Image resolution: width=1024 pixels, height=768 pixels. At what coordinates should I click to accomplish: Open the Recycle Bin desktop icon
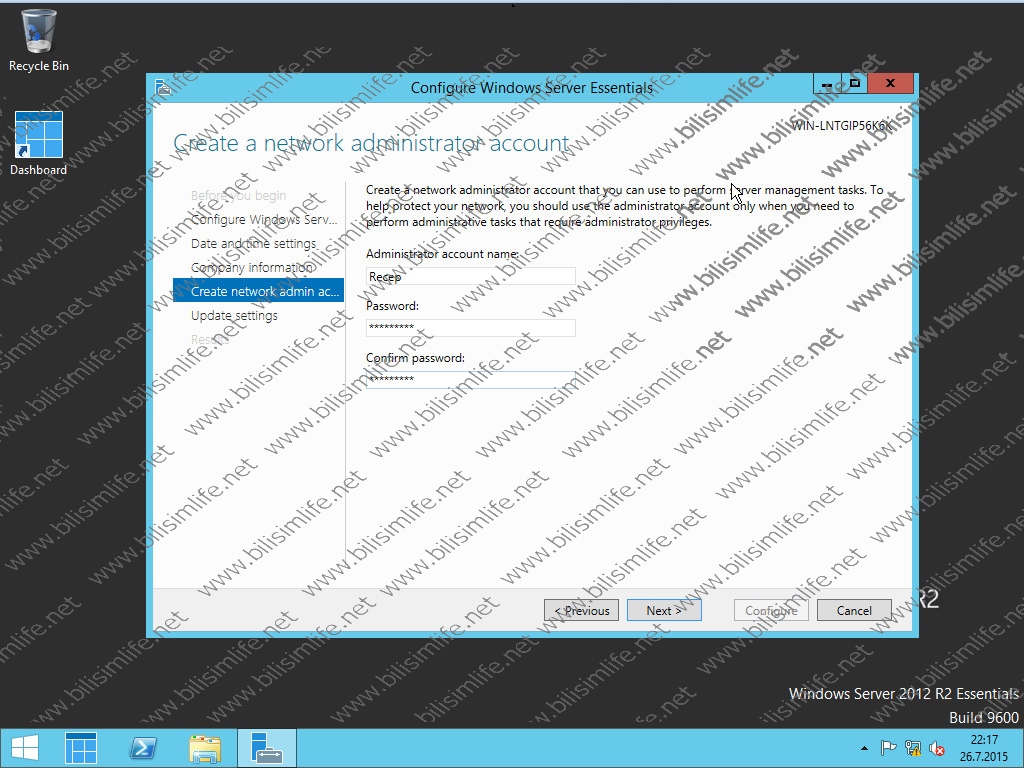point(39,39)
